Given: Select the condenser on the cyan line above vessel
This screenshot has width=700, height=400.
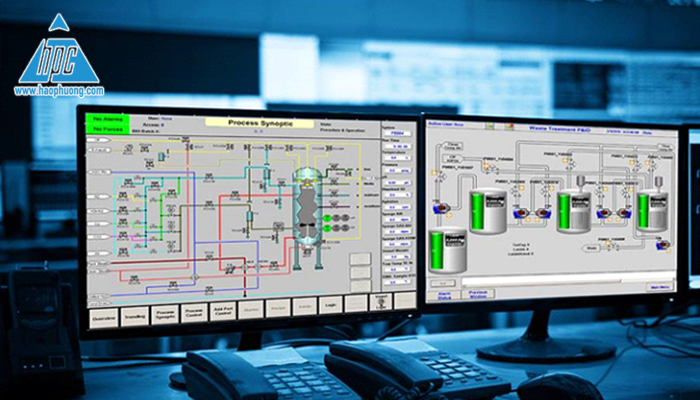Looking at the screenshot, I should pos(267,173).
